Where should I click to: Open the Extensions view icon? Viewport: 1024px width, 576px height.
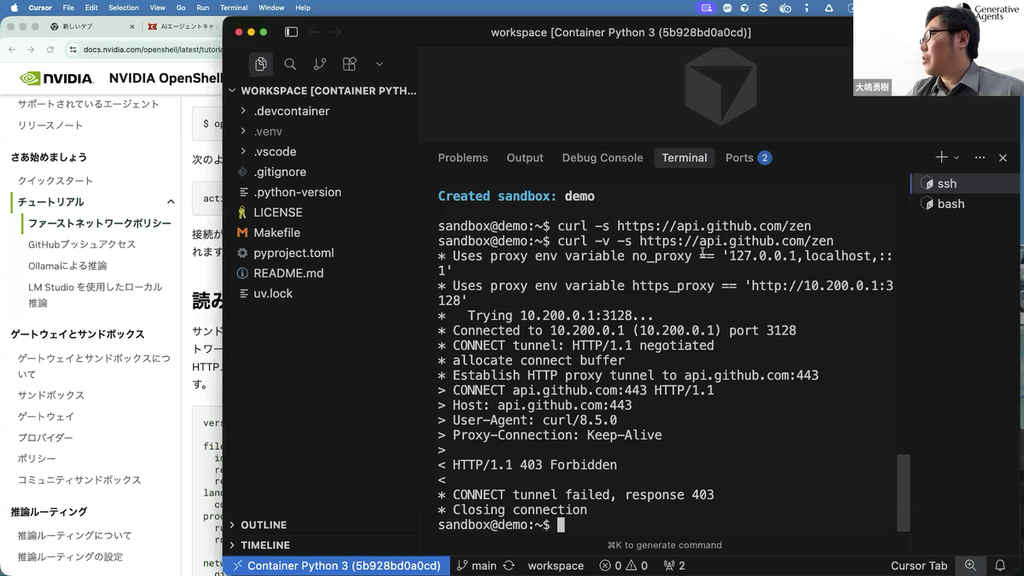coord(349,64)
